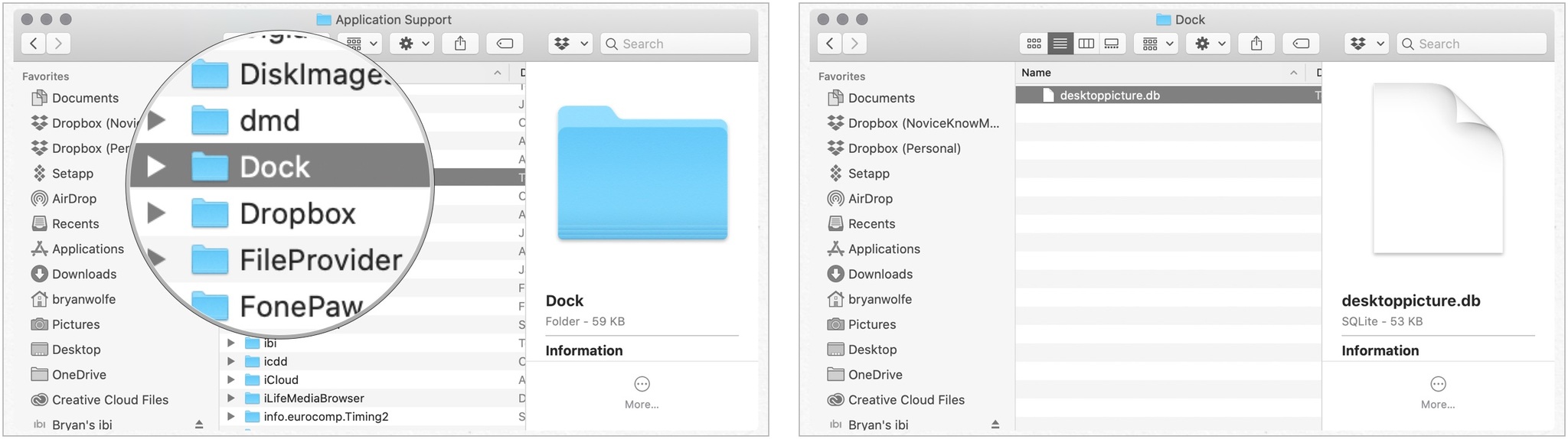1568x439 pixels.
Task: Click forward arrow in Dock window
Action: tap(854, 44)
